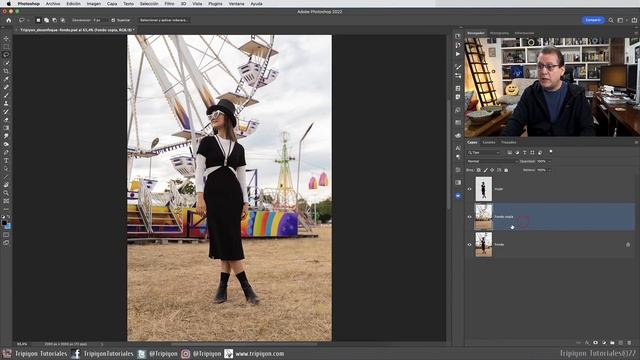This screenshot has height=360, width=640.
Task: Open the Filtro menu
Action: (x=169, y=4)
